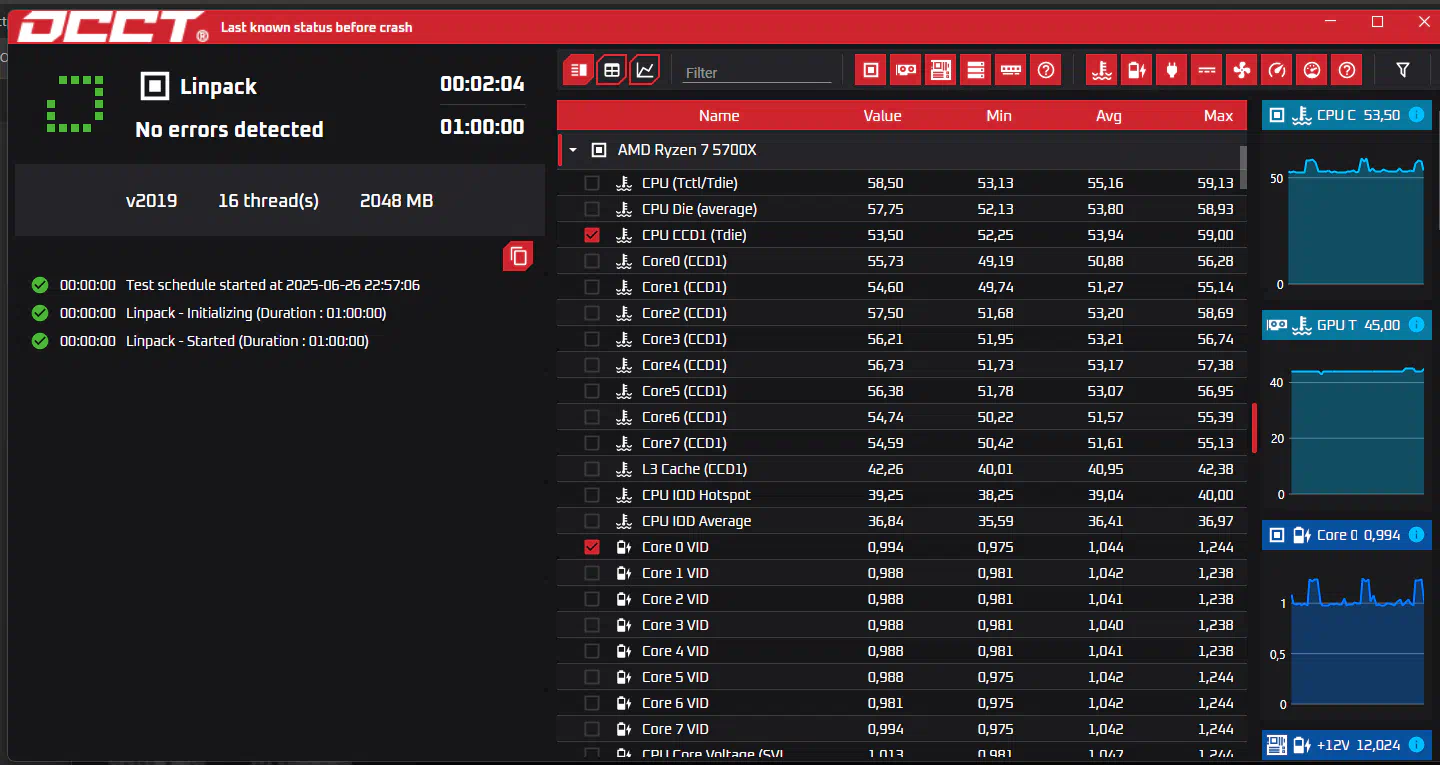Click the elapsed time 00:02:04
Viewport: 1440px width, 765px height.
click(x=482, y=84)
